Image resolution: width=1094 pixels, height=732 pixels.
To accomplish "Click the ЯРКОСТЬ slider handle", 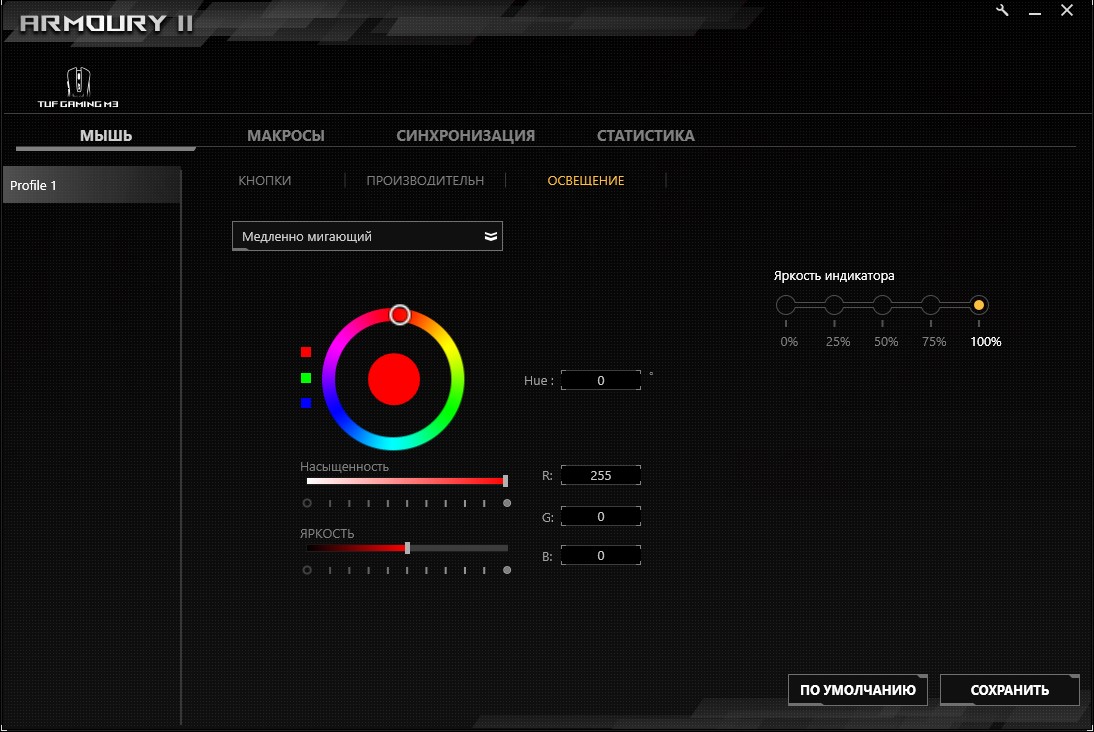I will [x=407, y=548].
